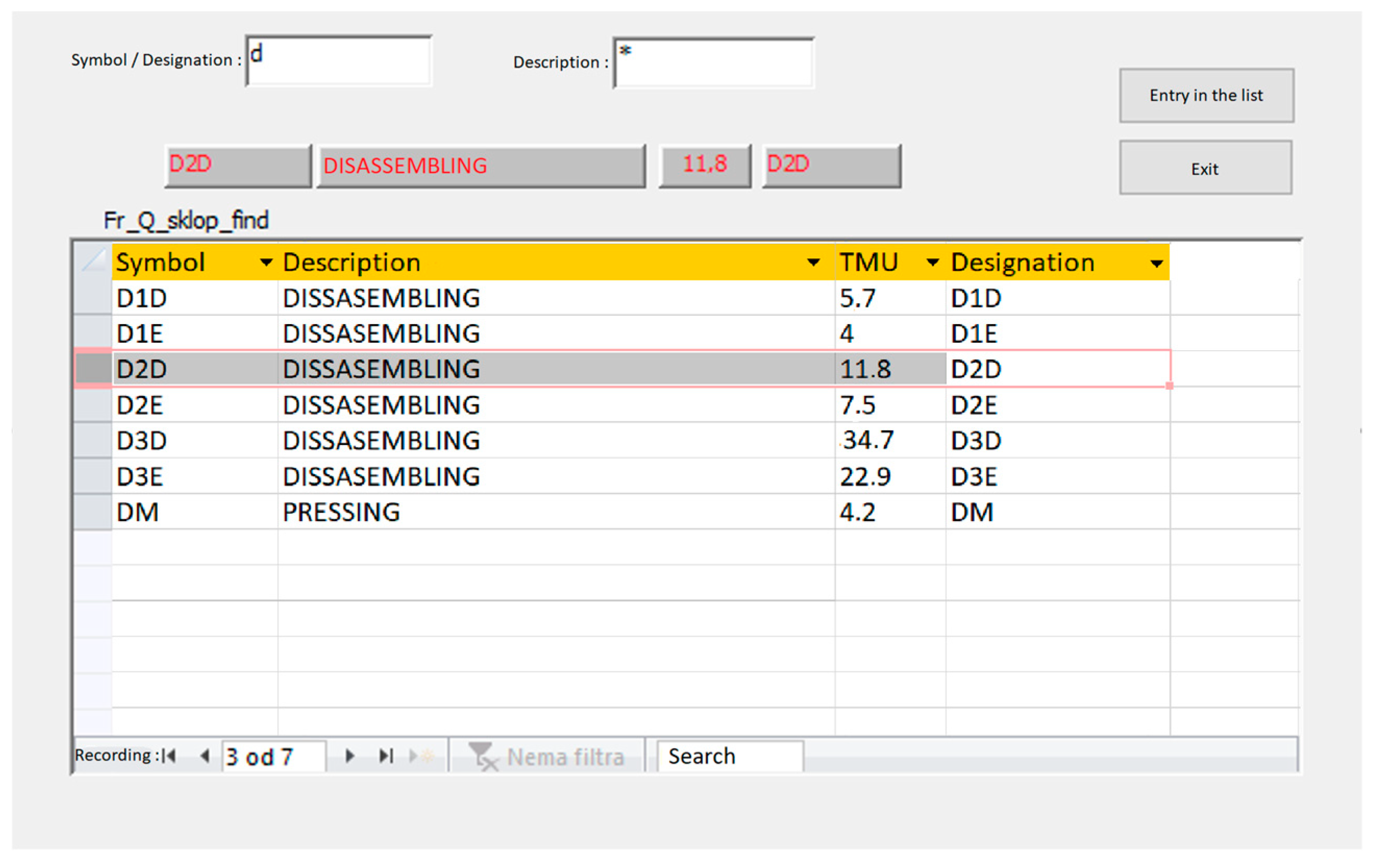Click the record Search box
The width and height of the screenshot is (1376, 868).
729,756
